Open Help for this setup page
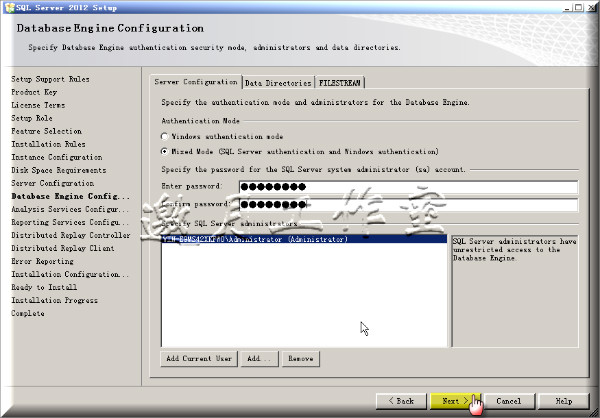Viewport: 600px width, 418px height. (x=563, y=401)
